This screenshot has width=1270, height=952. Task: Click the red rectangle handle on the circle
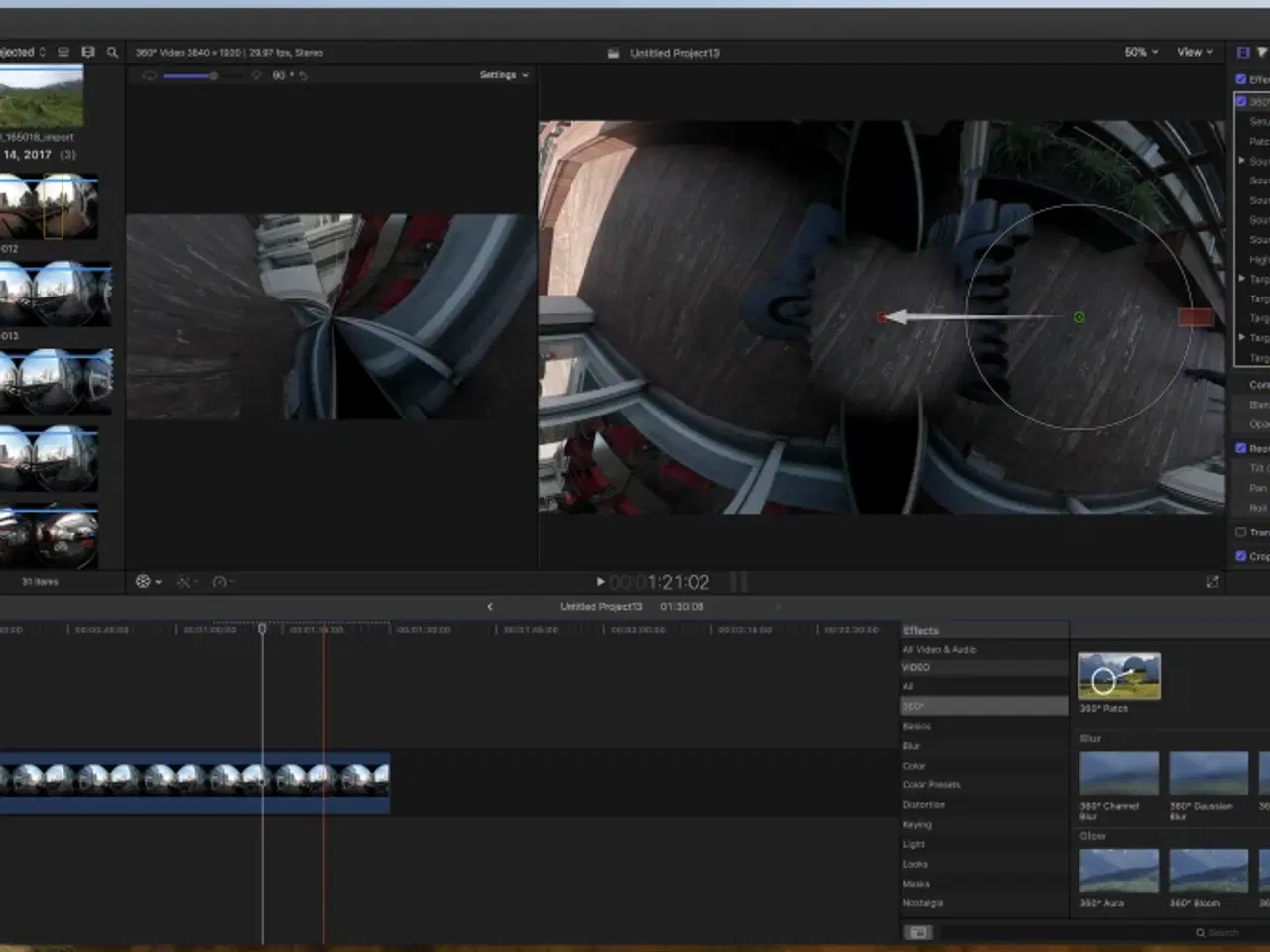1195,317
